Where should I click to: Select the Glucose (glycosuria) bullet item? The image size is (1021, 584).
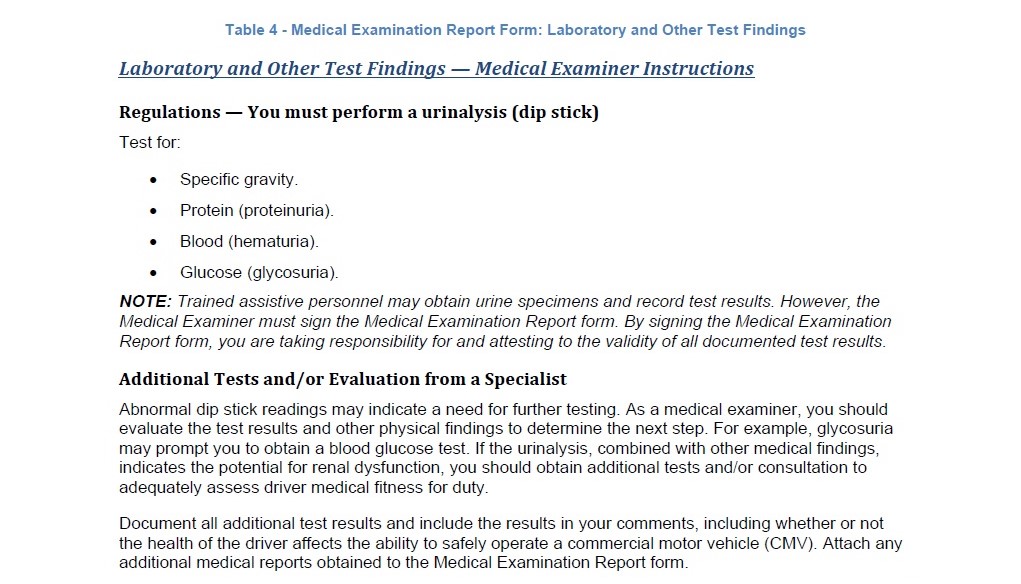[259, 273]
